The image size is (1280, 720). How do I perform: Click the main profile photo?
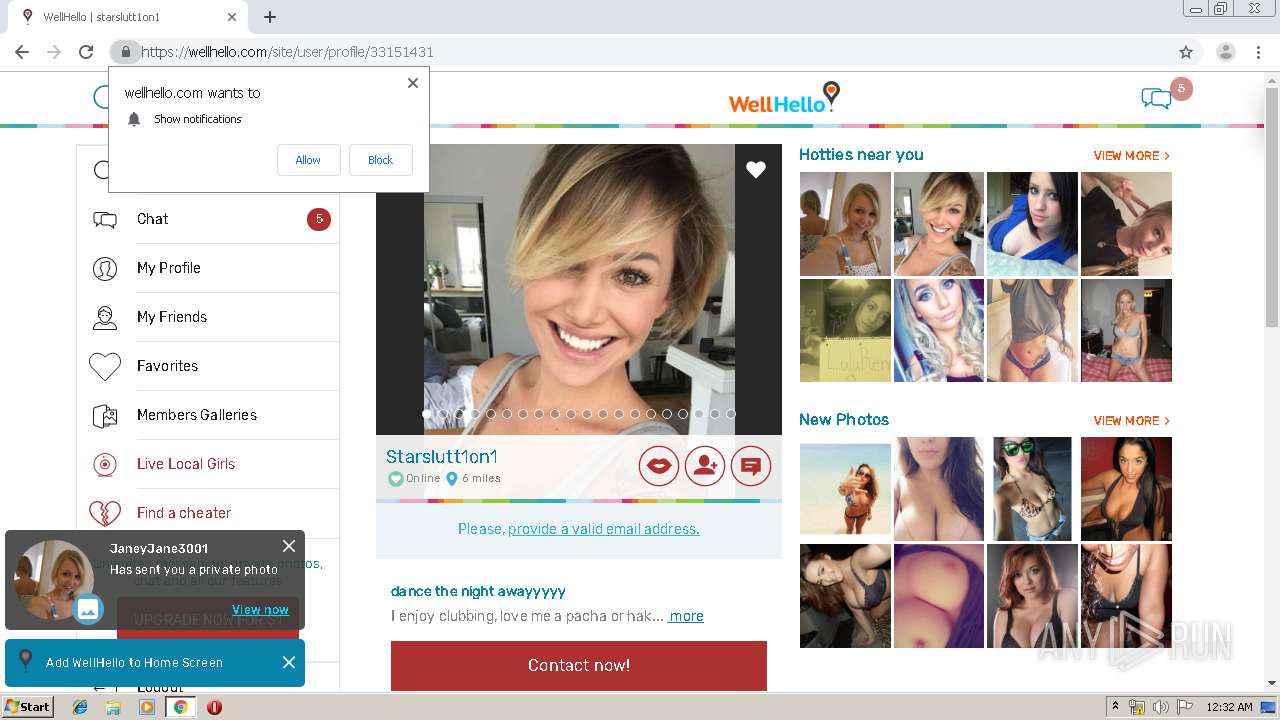pyautogui.click(x=579, y=289)
